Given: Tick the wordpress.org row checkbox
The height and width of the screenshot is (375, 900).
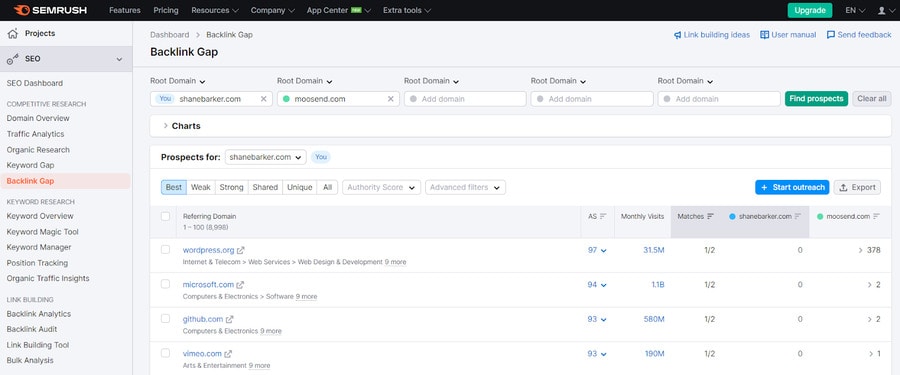Looking at the screenshot, I should pyautogui.click(x=165, y=250).
